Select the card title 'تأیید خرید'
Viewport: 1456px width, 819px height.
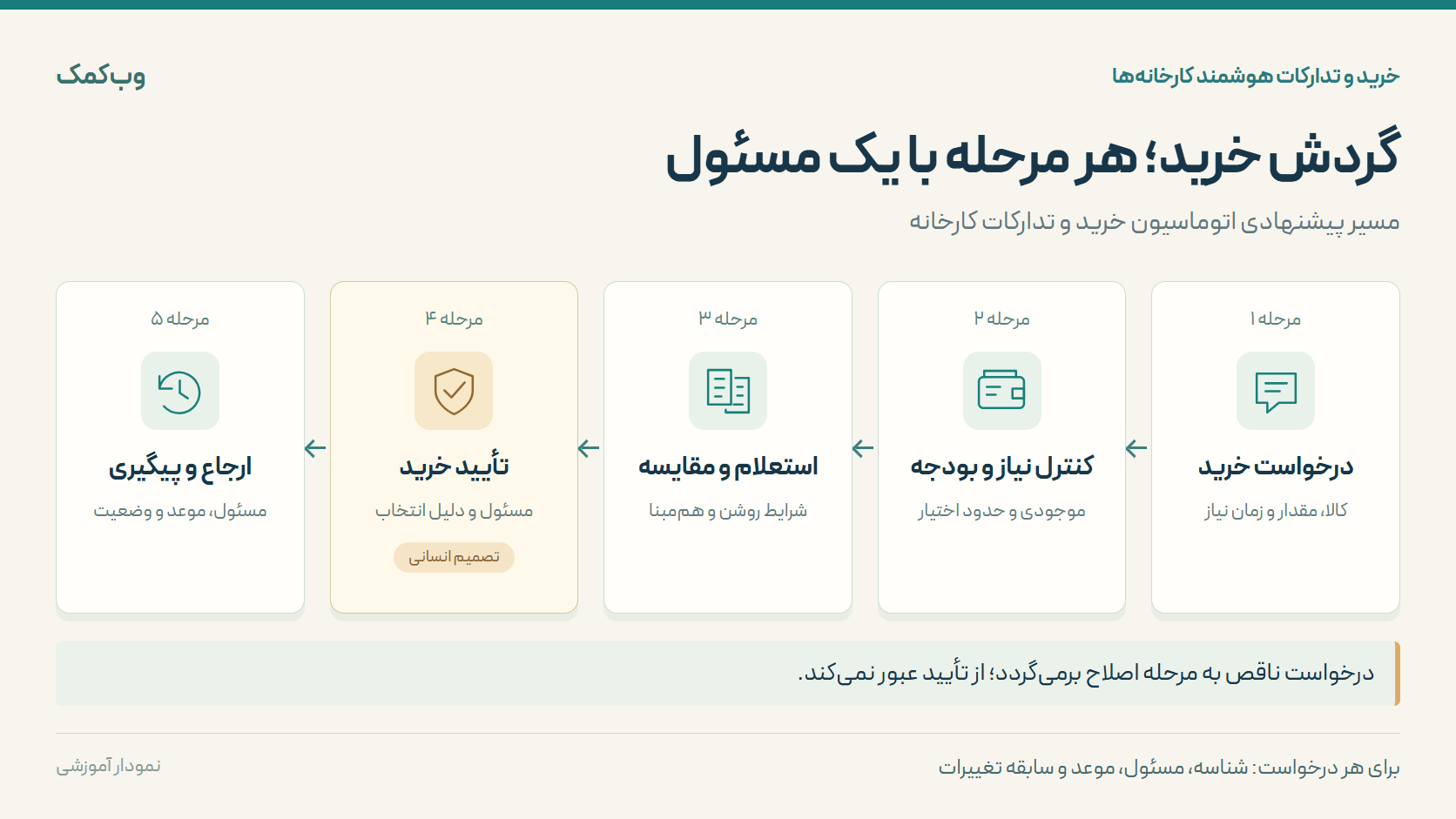point(454,467)
